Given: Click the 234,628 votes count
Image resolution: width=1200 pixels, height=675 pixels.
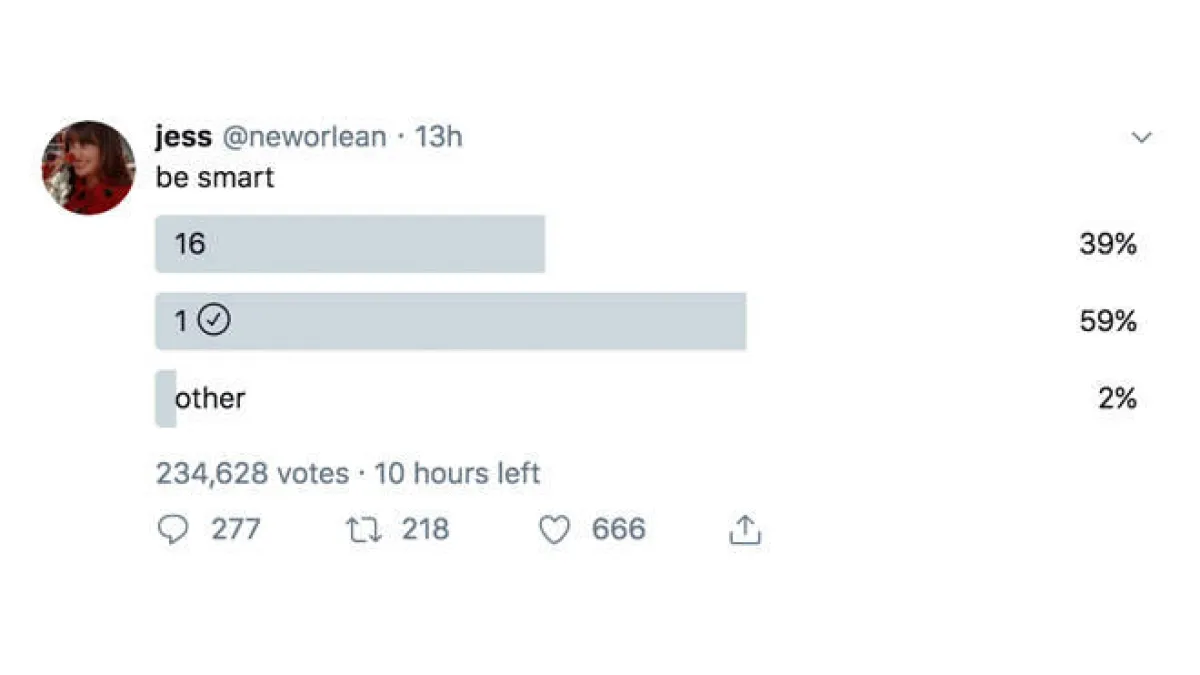Looking at the screenshot, I should point(252,473).
